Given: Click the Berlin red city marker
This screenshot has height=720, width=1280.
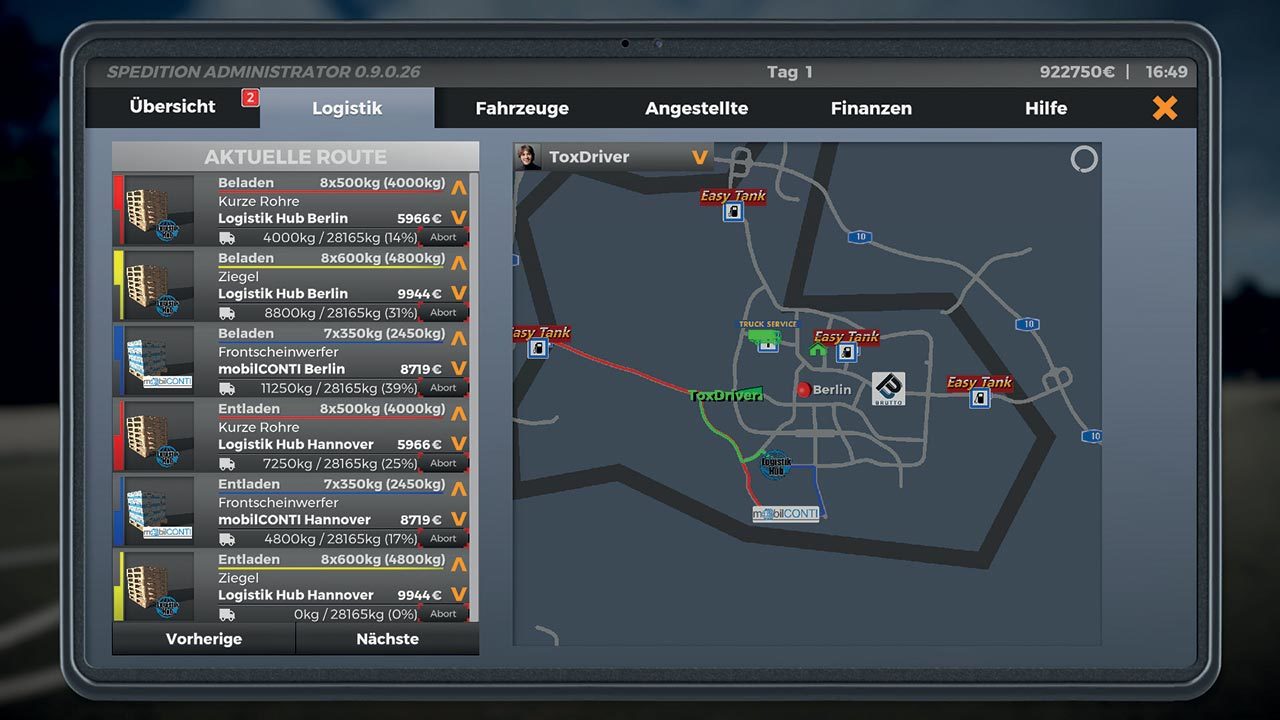Looking at the screenshot, I should tap(803, 390).
